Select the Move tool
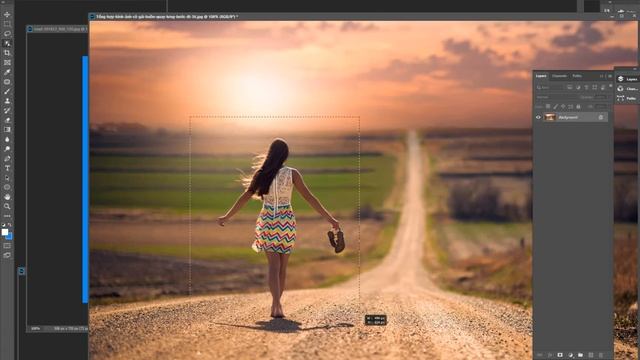Image resolution: width=640 pixels, height=360 pixels. pyautogui.click(x=7, y=14)
